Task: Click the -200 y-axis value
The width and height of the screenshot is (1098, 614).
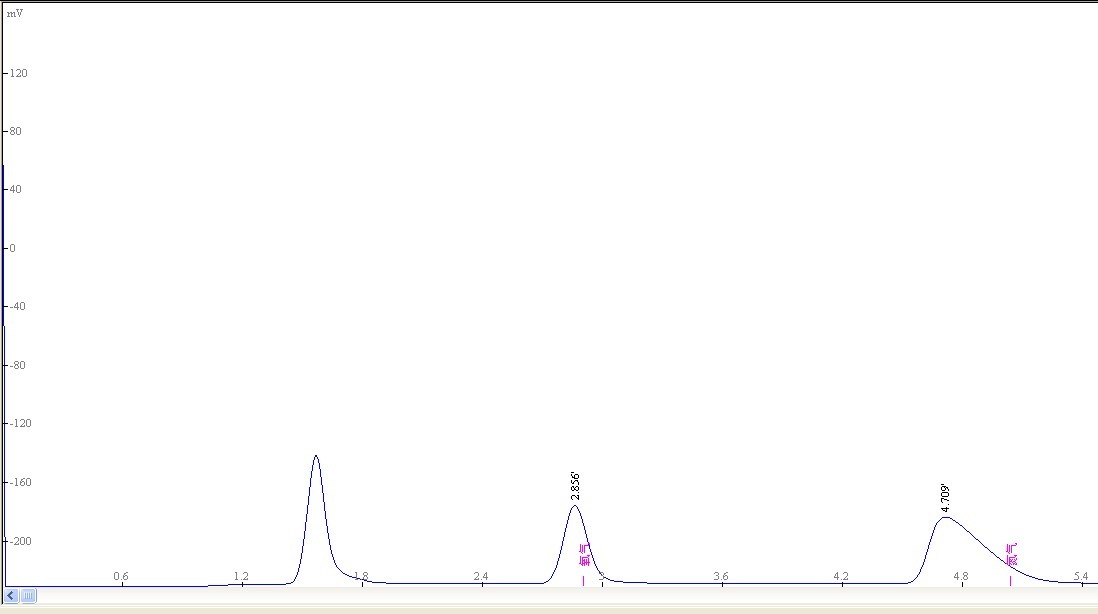Action: [x=20, y=540]
